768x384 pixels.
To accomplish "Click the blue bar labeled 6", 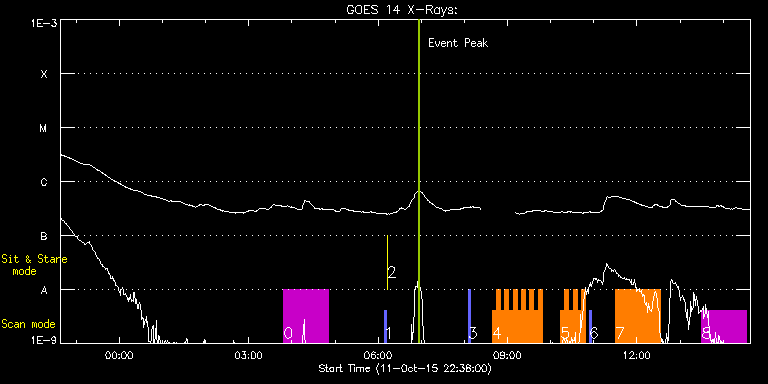I will pyautogui.click(x=590, y=326).
